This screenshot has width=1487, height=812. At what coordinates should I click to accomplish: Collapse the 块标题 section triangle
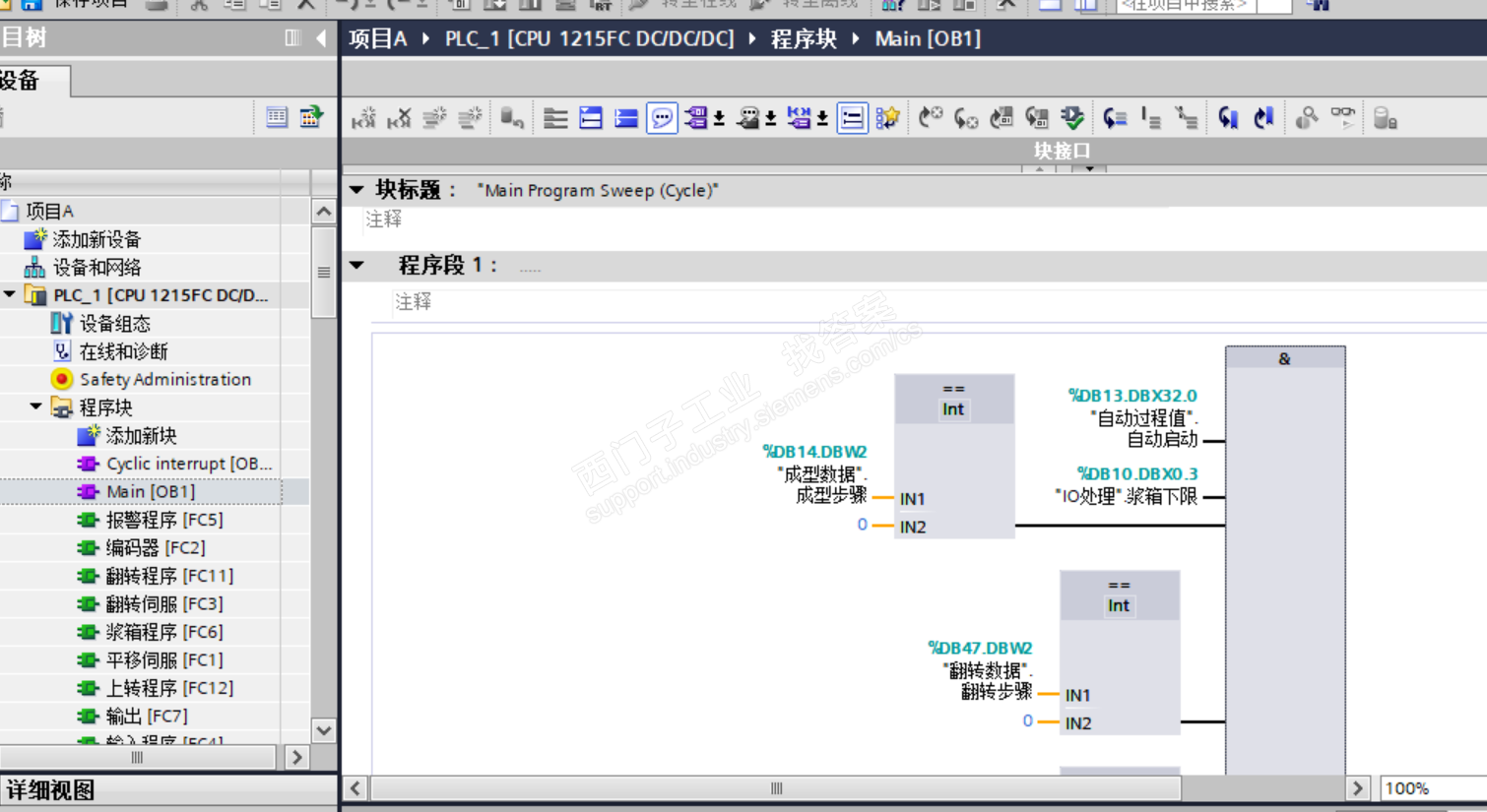pos(356,190)
